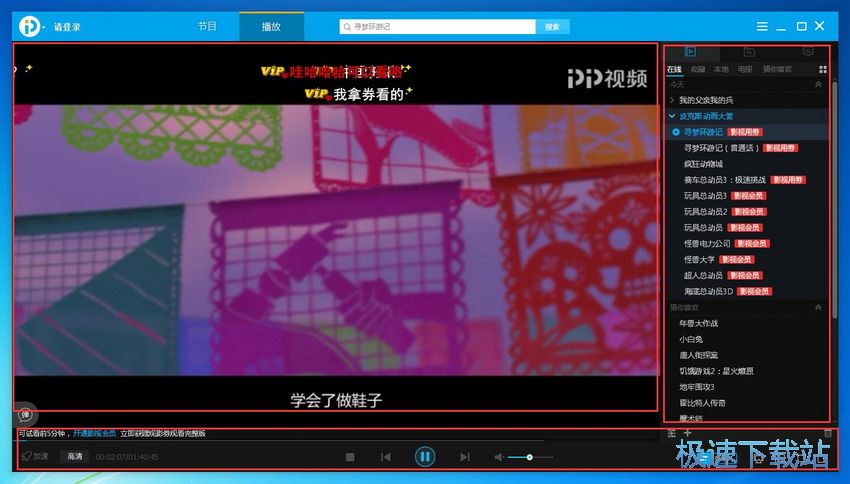Play 怪兽电力公司 from the list
This screenshot has height=484, width=850.
(x=707, y=243)
